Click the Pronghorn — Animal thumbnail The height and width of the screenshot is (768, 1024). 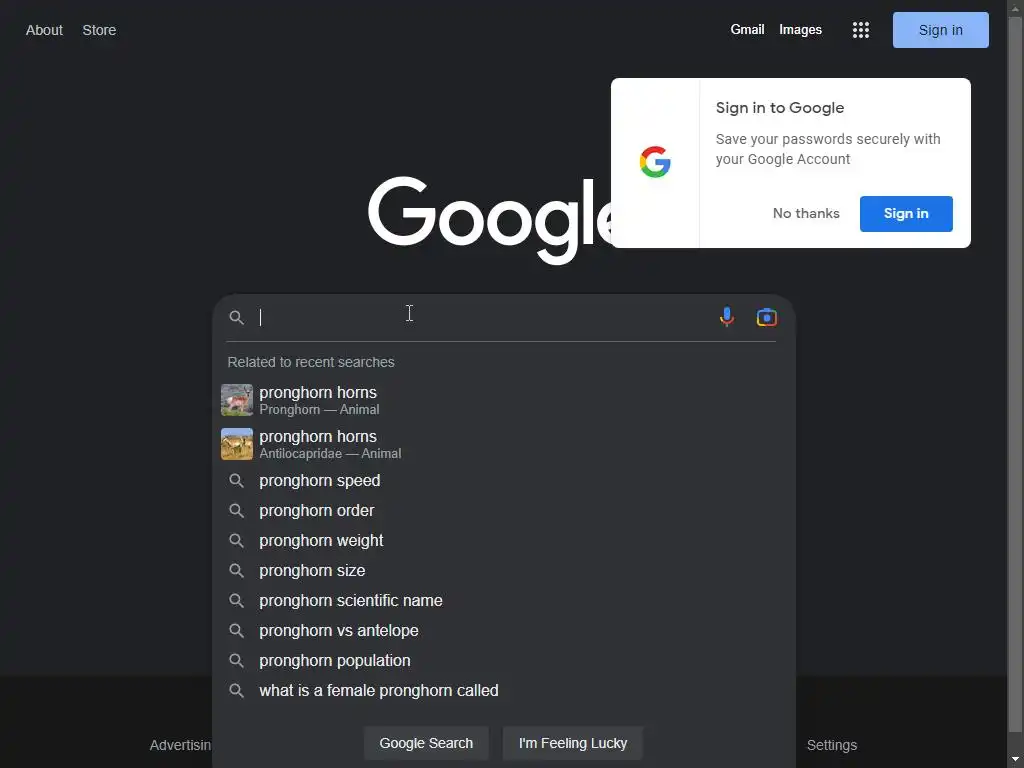[x=237, y=400]
